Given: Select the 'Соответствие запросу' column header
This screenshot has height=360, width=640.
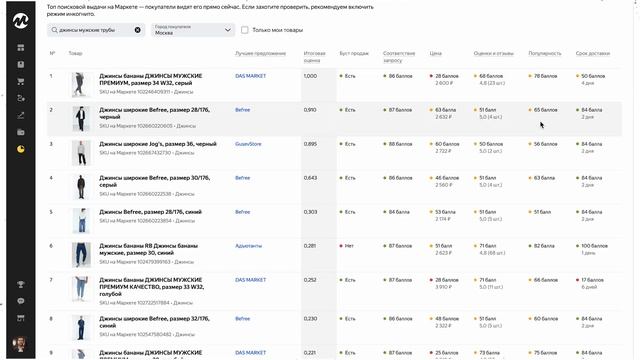Looking at the screenshot, I should pyautogui.click(x=399, y=57).
